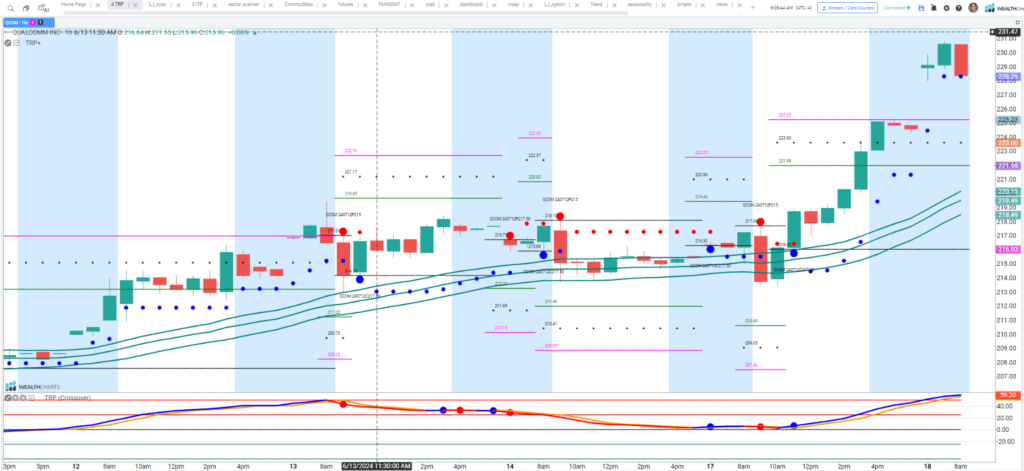The image size is (1024, 471).
Task: Switch to the sector scanner tab
Action: point(231,5)
